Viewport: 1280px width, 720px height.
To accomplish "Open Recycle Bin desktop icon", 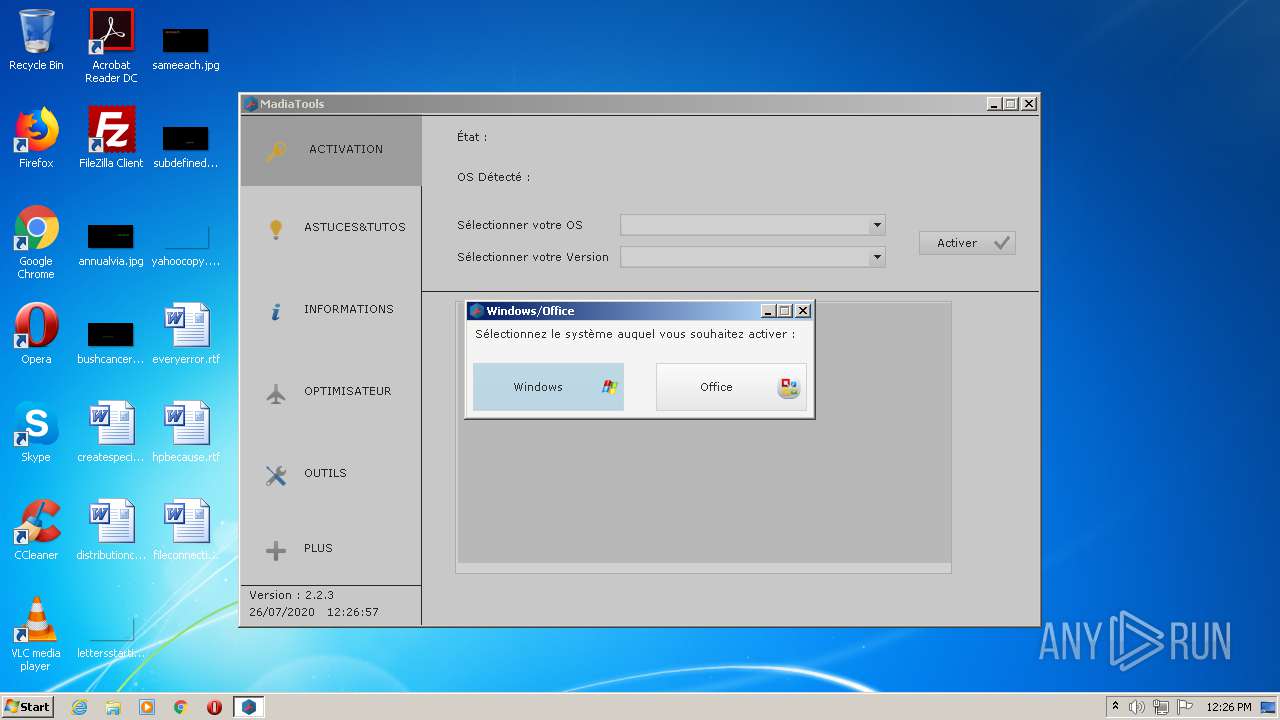I will point(36,40).
